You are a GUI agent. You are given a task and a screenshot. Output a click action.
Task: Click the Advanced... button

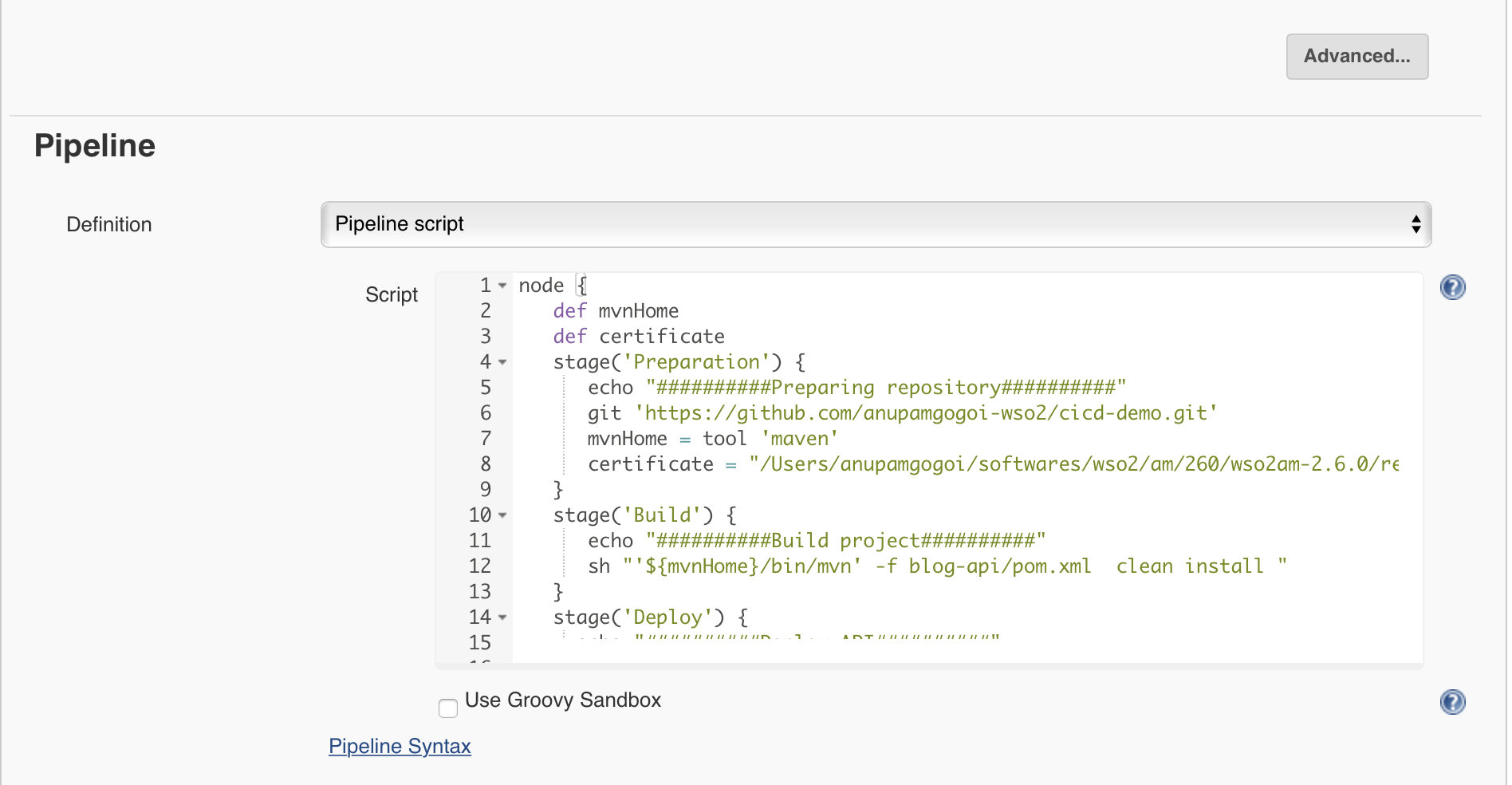[1356, 57]
